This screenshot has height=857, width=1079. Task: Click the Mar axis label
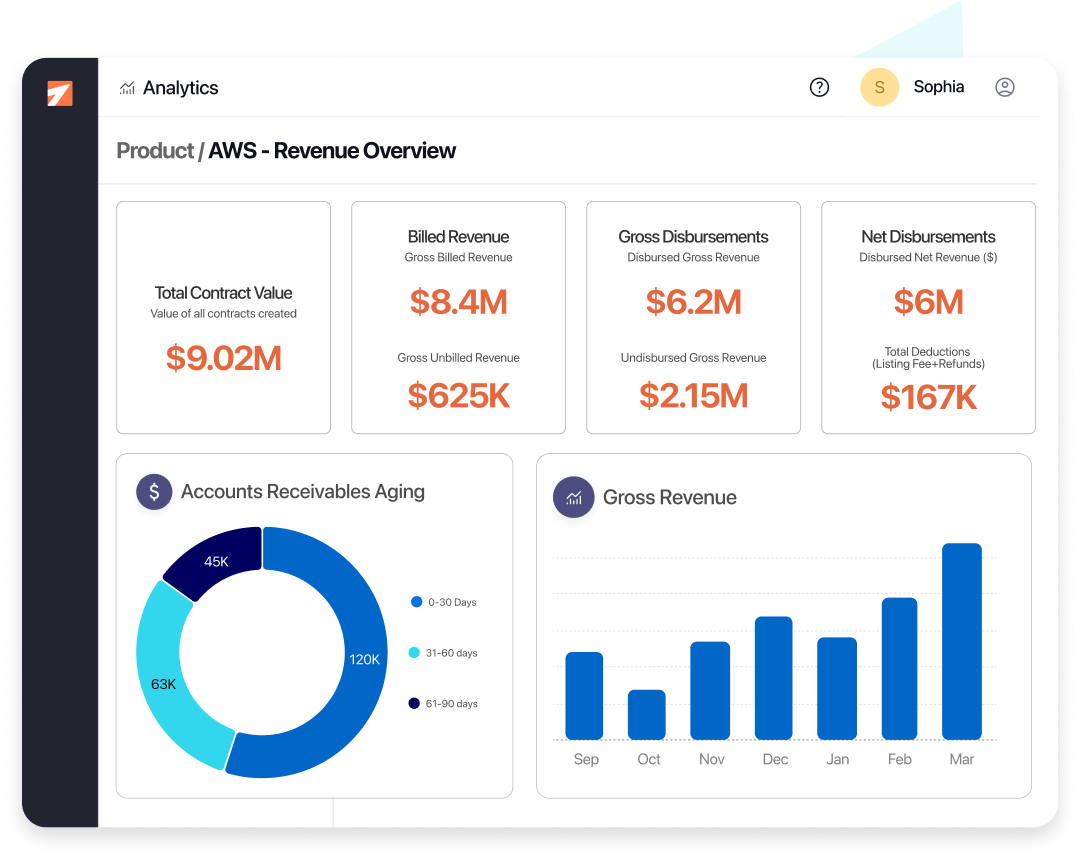[x=961, y=759]
